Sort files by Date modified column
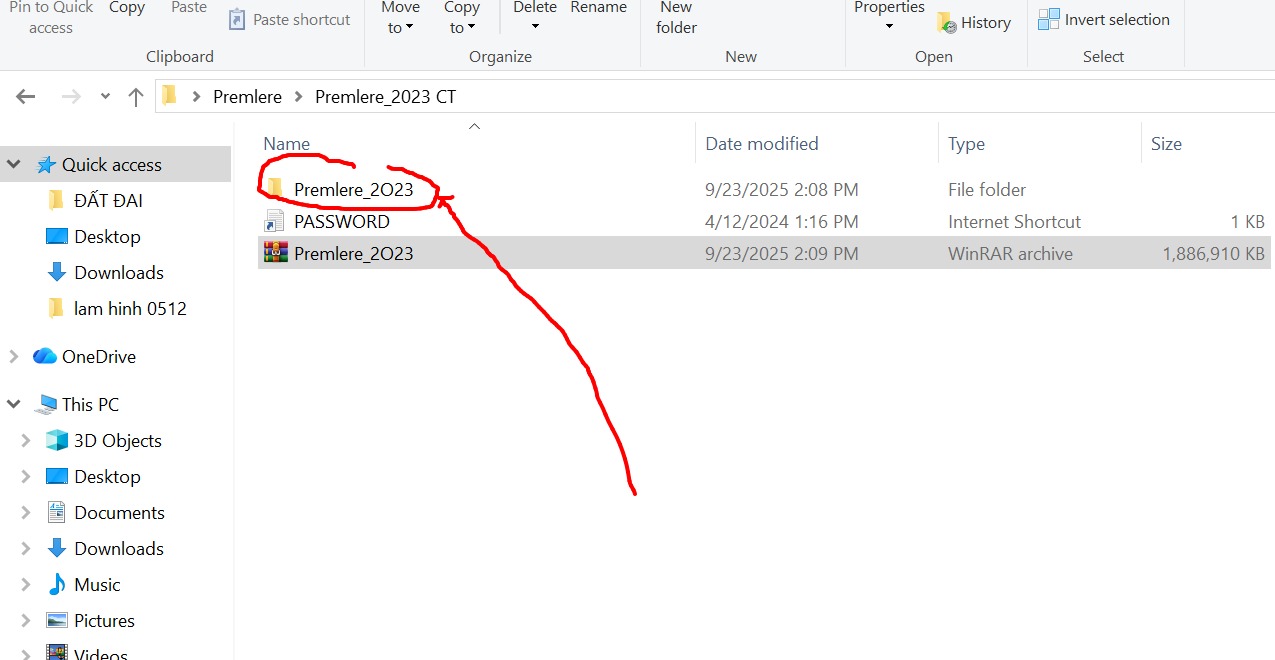The width and height of the screenshot is (1275, 660). pos(761,144)
